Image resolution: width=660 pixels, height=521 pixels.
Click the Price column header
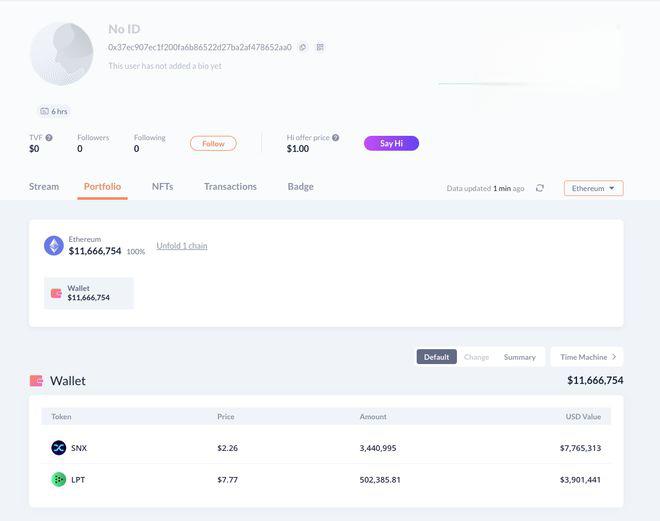pos(226,417)
